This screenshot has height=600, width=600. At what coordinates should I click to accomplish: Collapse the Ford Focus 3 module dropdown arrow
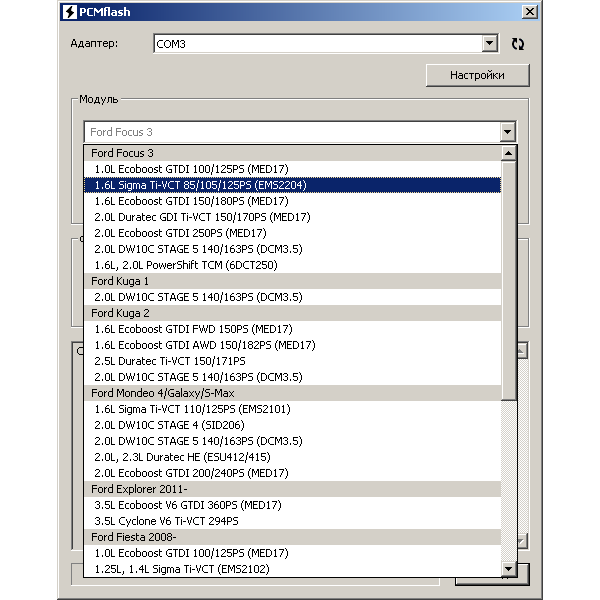pos(507,132)
